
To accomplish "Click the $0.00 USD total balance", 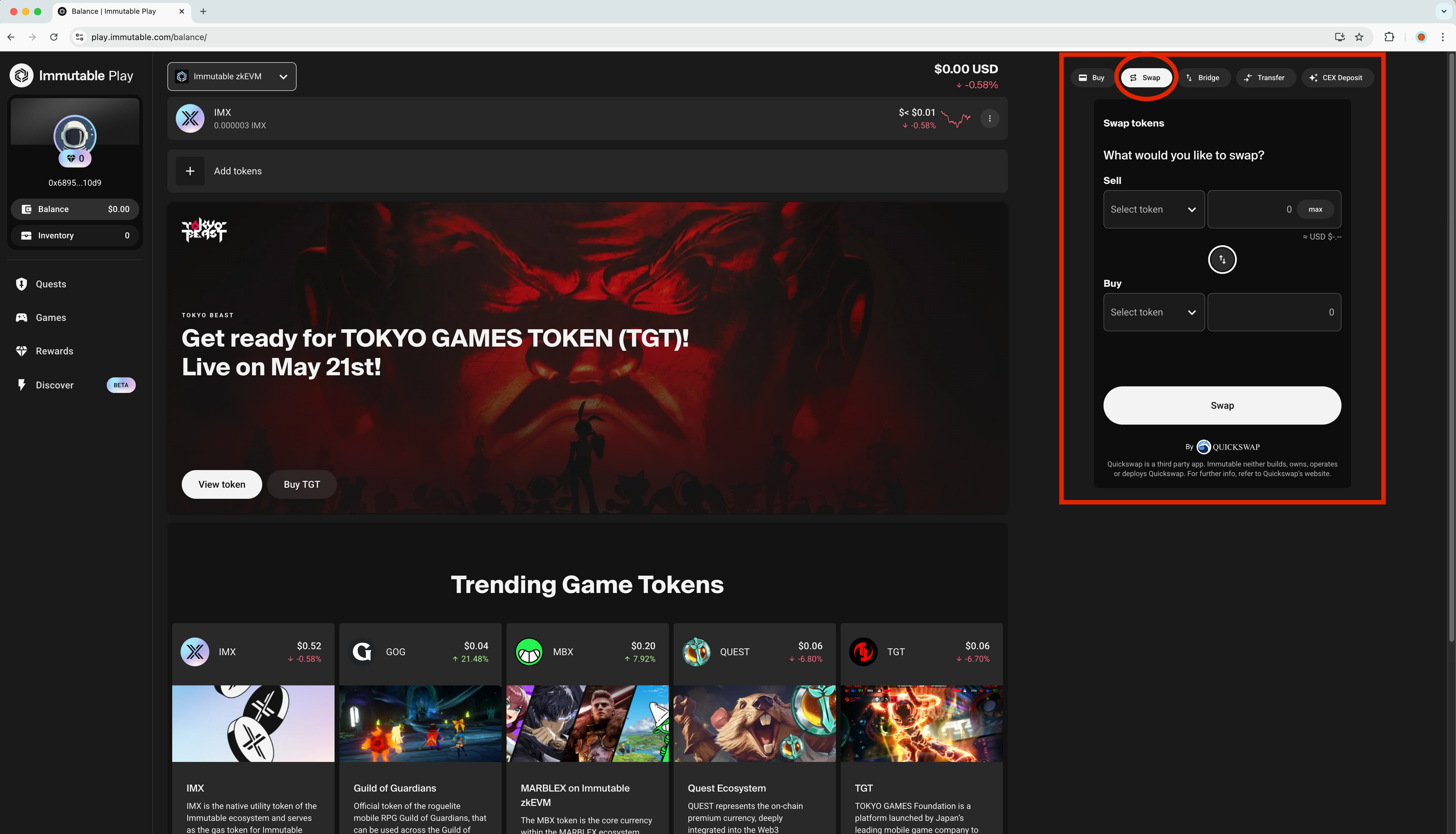I will (x=966, y=69).
